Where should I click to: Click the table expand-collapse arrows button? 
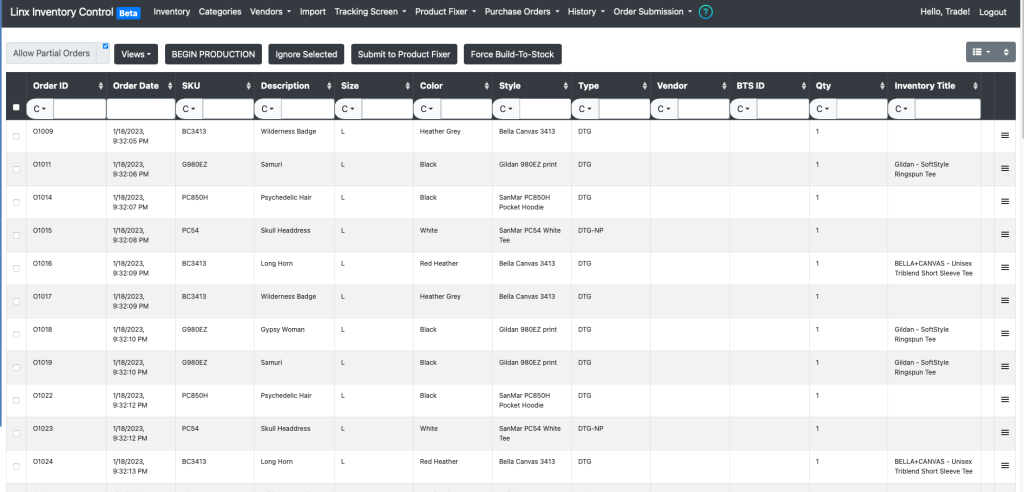(x=1006, y=52)
